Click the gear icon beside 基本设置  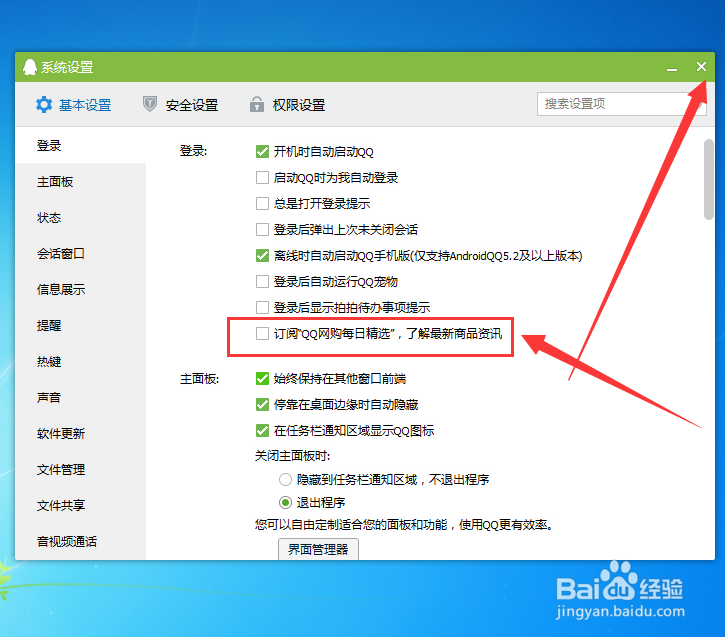click(44, 104)
